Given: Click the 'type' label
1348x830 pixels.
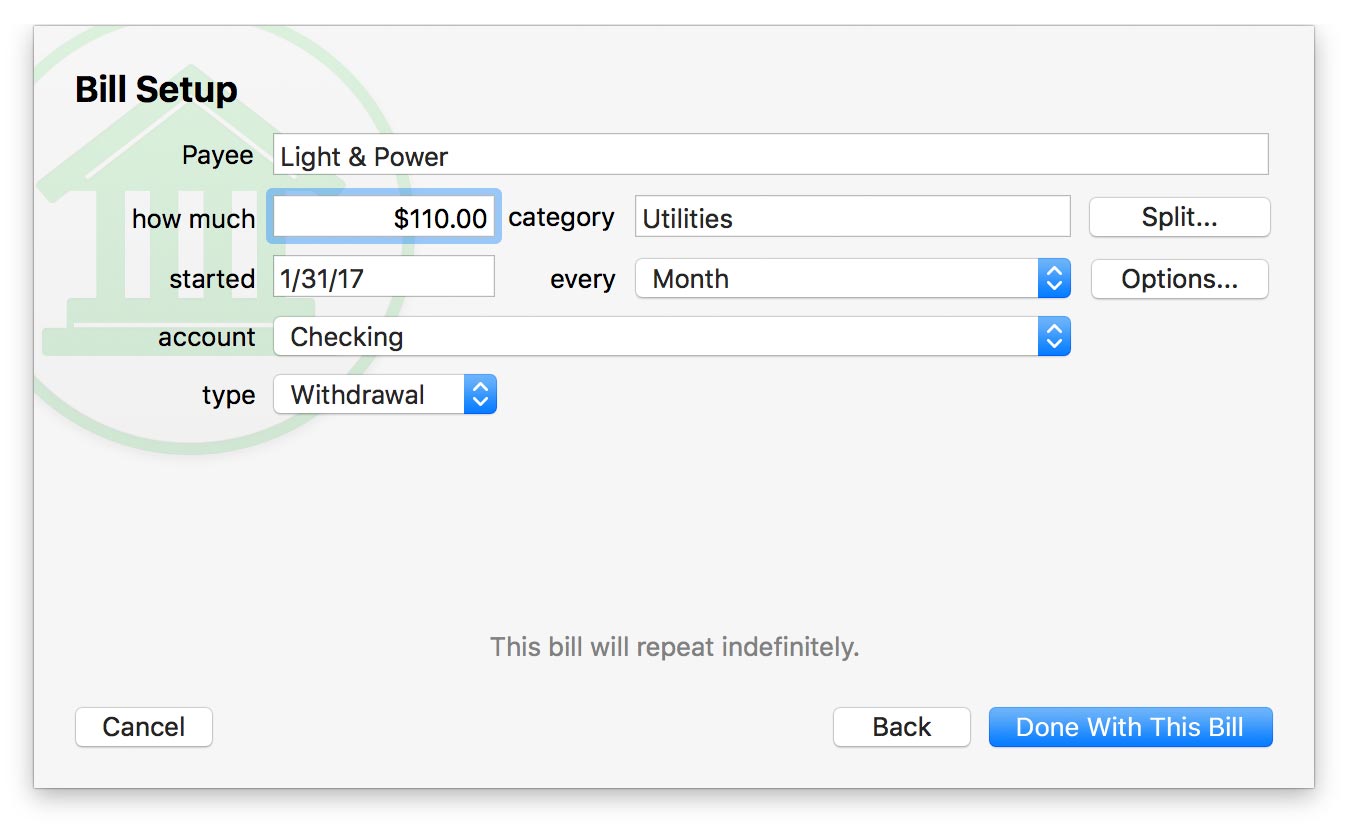Looking at the screenshot, I should coord(228,396).
